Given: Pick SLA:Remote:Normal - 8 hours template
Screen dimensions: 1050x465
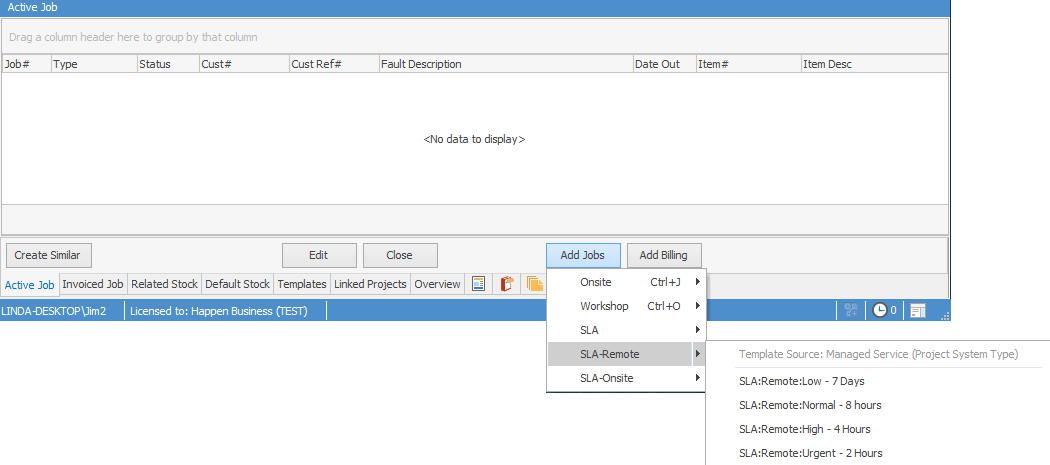Looking at the screenshot, I should point(810,405).
